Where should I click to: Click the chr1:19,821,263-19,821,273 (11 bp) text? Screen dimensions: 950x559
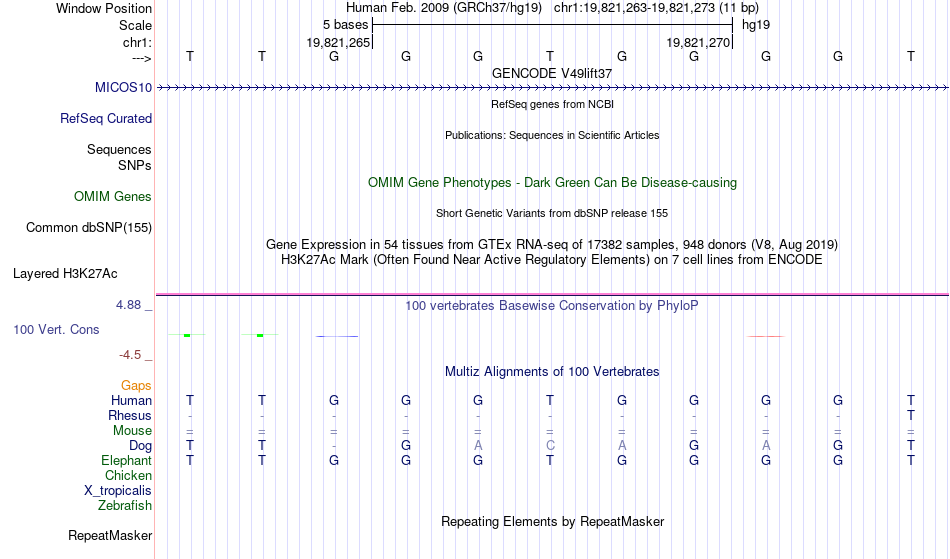[656, 8]
